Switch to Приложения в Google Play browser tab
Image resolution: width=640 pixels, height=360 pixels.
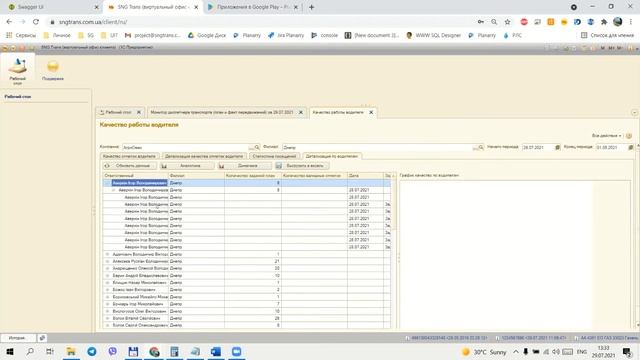pos(253,7)
